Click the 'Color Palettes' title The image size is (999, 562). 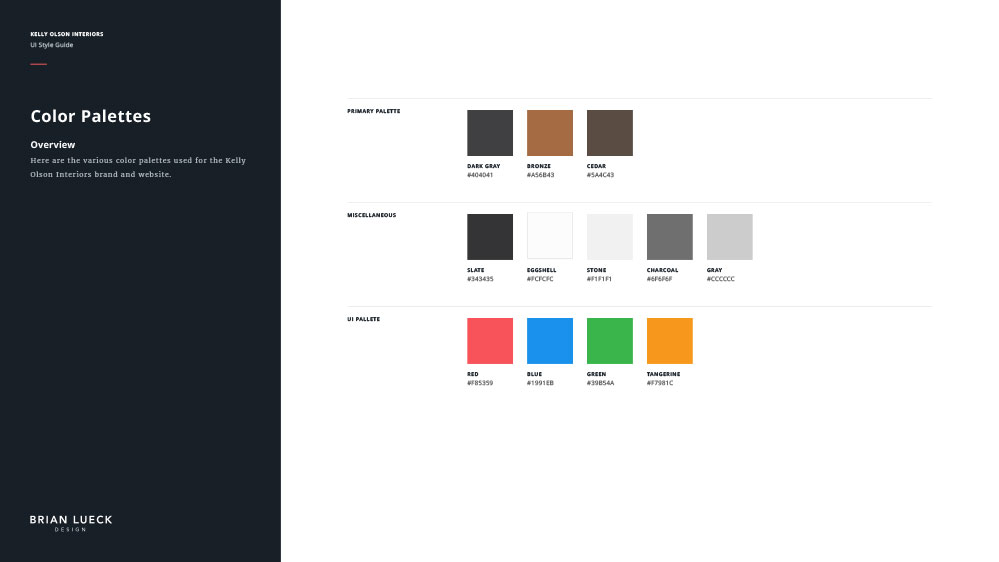coord(90,116)
